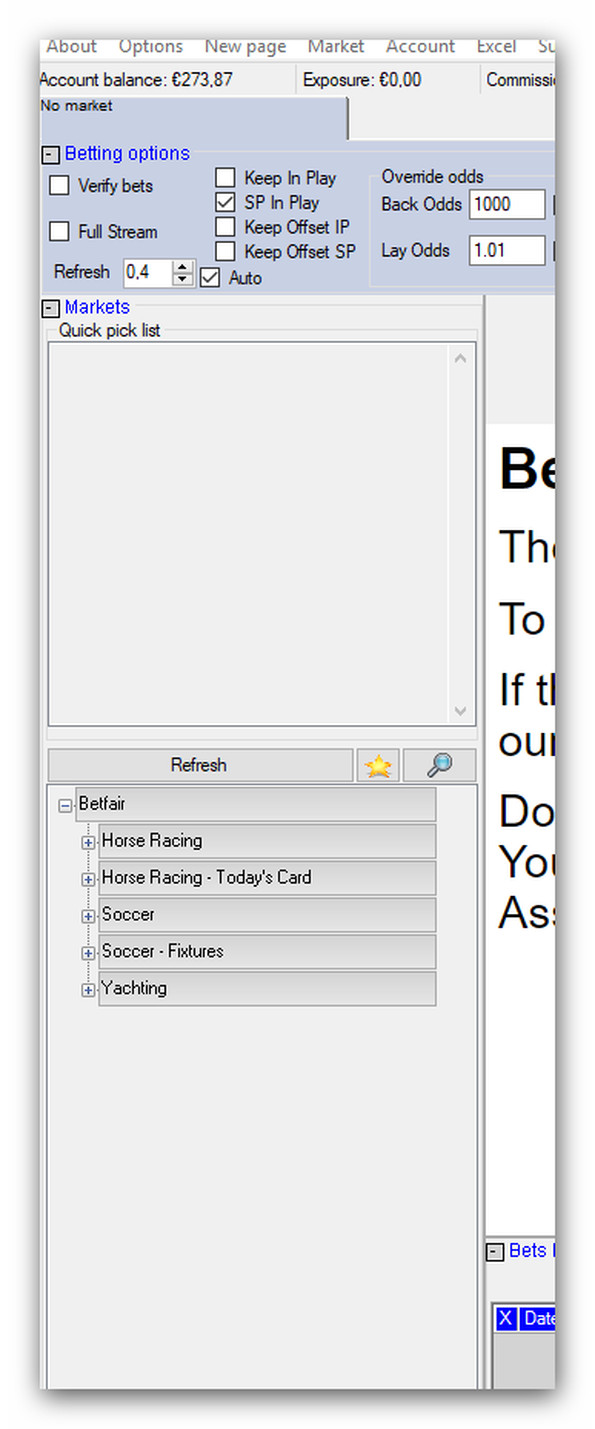Click the Refresh markets button
595x1429 pixels.
click(200, 765)
